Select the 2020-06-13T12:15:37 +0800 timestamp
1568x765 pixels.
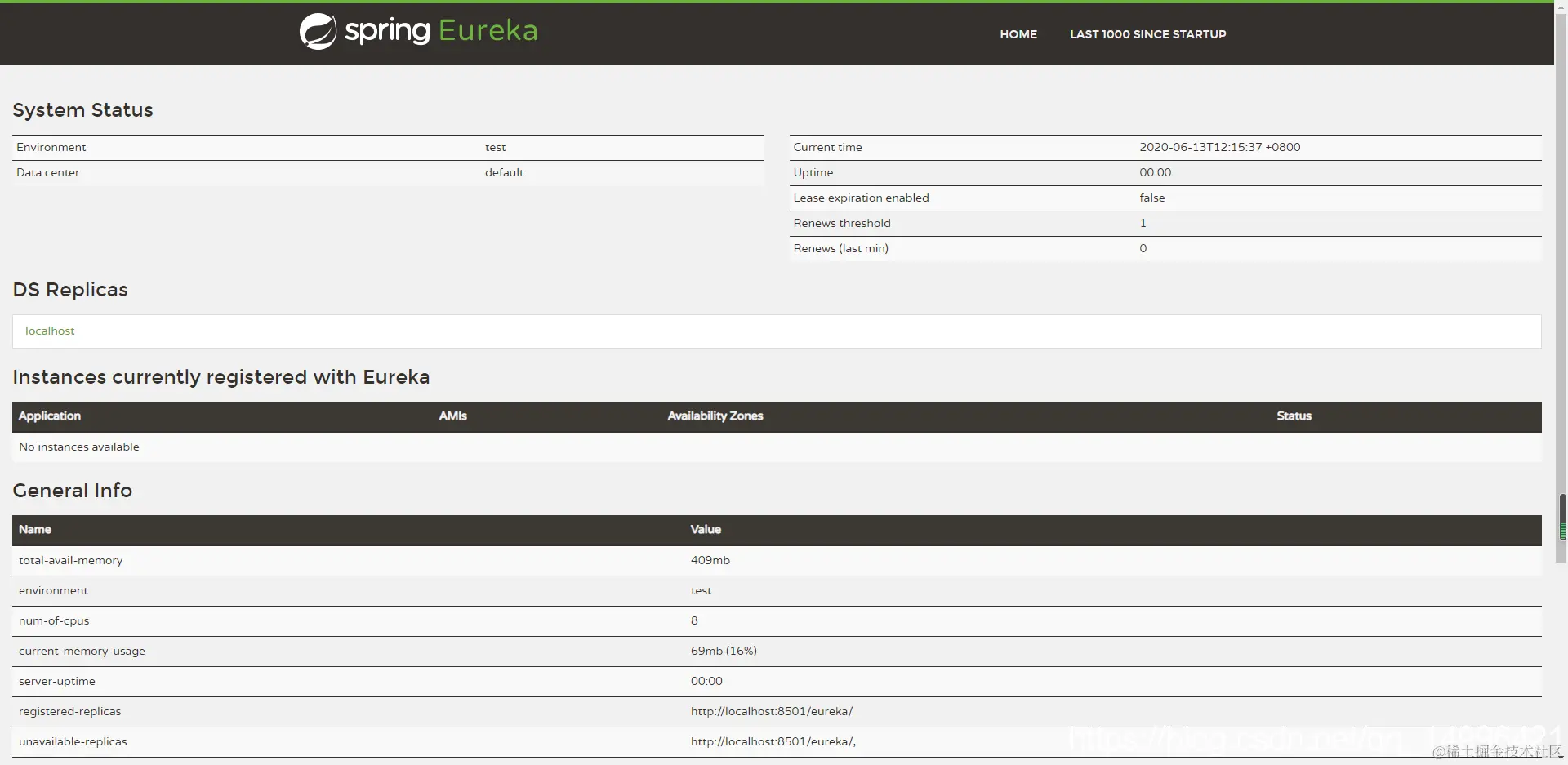point(1219,147)
